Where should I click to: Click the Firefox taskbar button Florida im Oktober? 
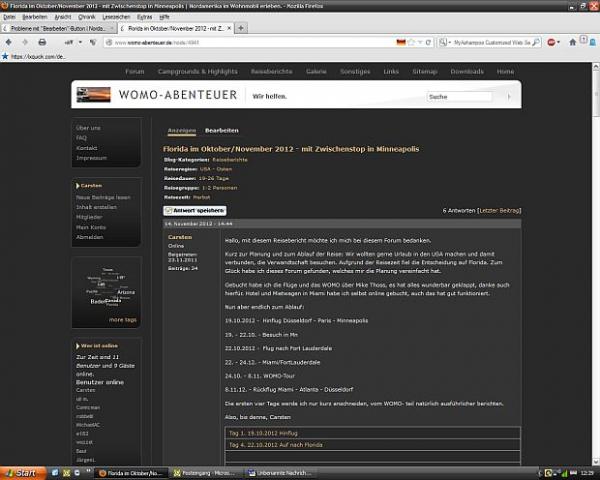click(132, 473)
